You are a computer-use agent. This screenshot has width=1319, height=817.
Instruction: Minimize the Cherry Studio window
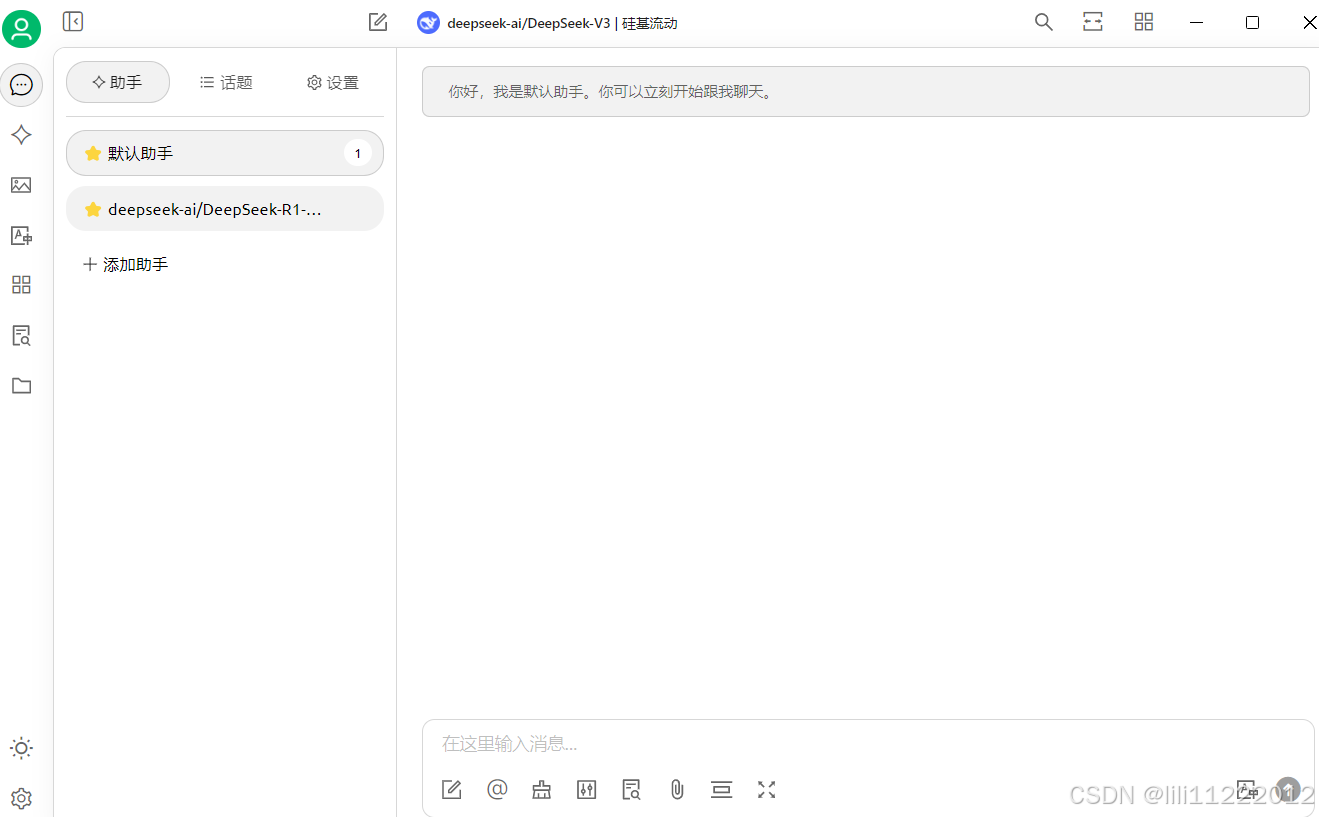(1198, 22)
